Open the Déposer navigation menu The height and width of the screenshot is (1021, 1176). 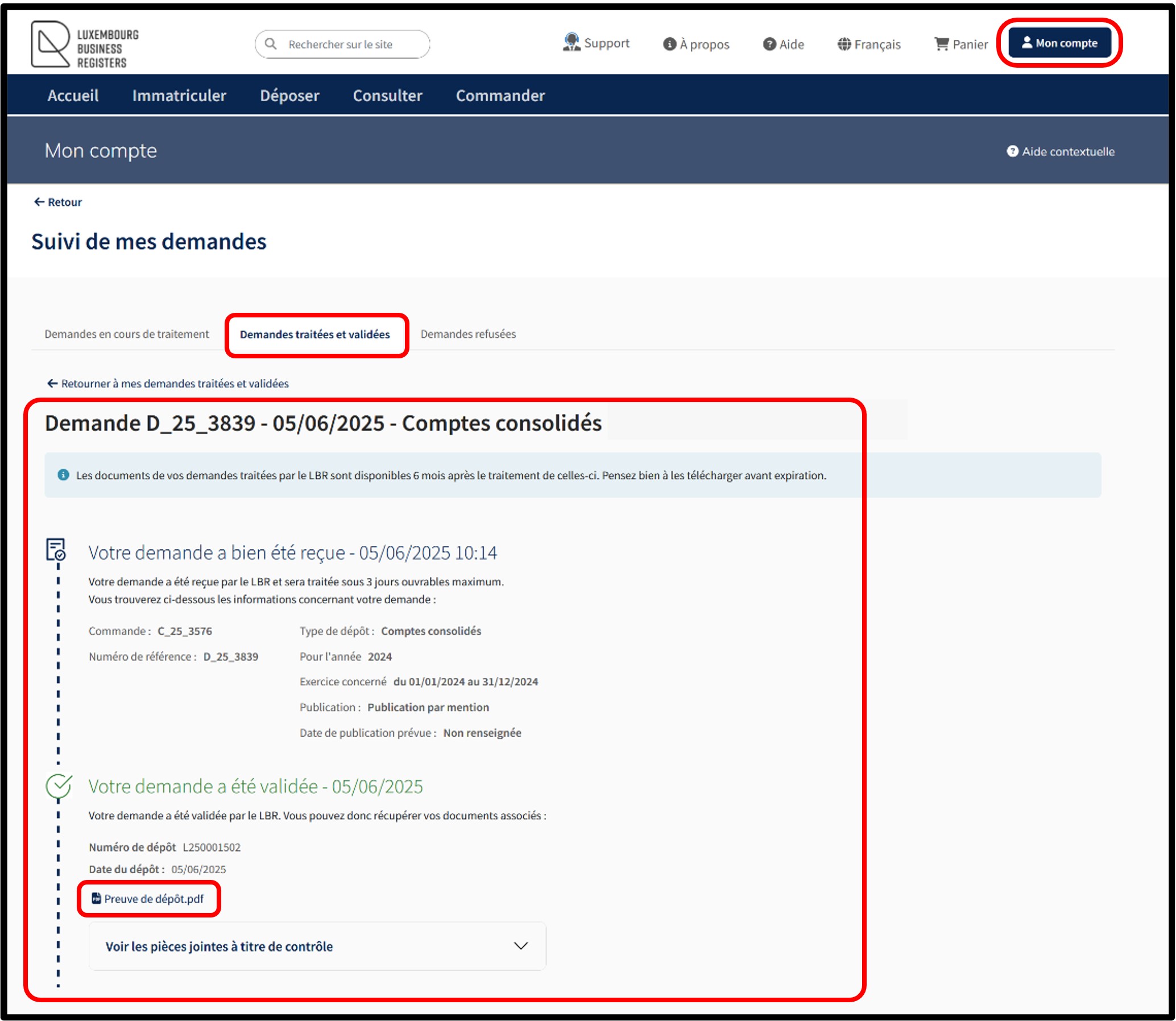click(289, 96)
